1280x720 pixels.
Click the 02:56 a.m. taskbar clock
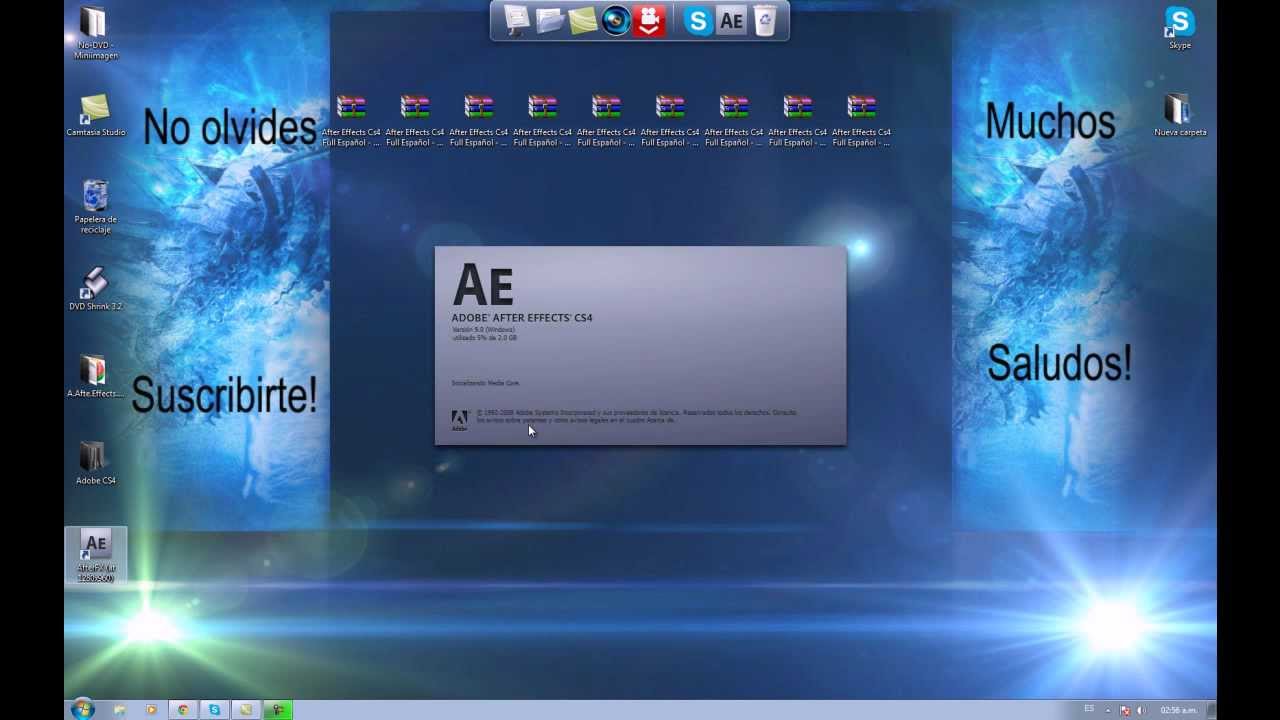point(1178,710)
